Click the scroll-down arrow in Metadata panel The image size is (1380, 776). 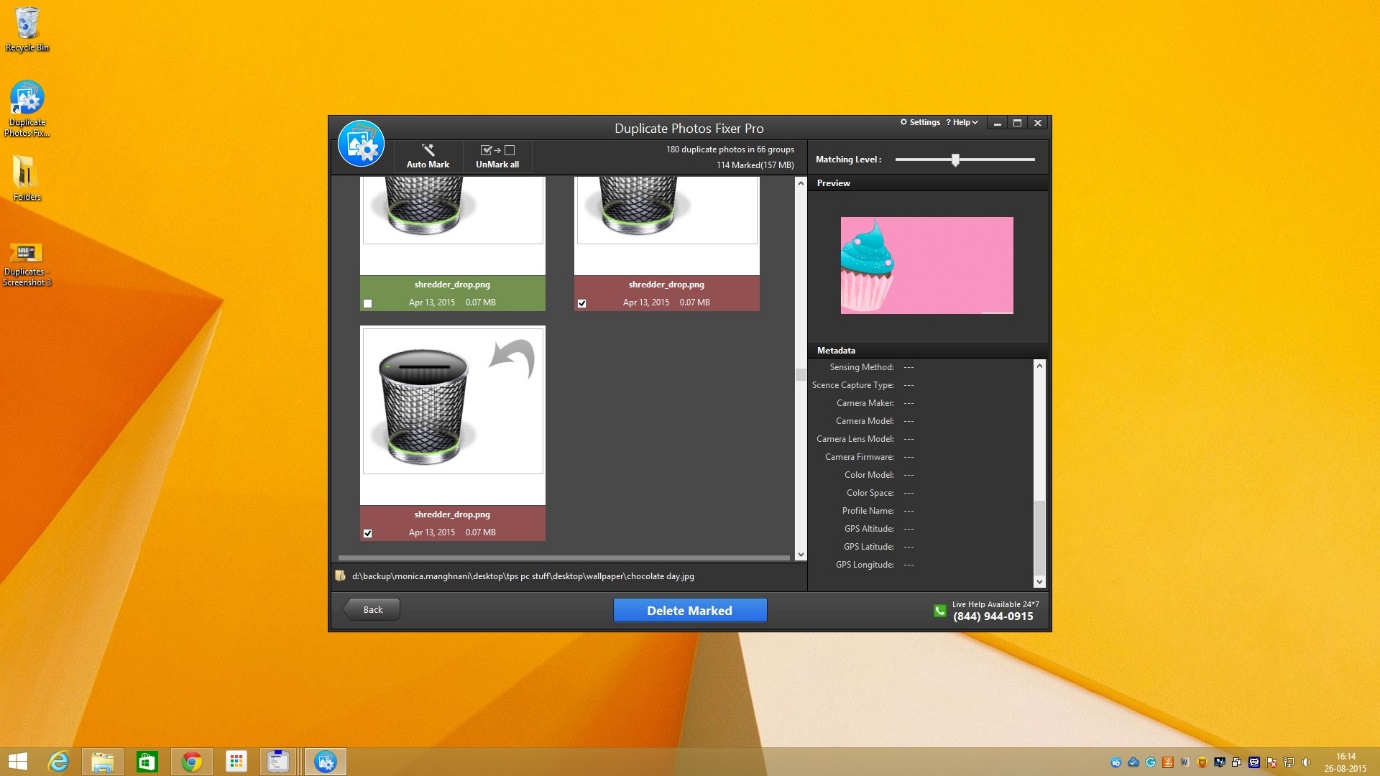[1039, 581]
